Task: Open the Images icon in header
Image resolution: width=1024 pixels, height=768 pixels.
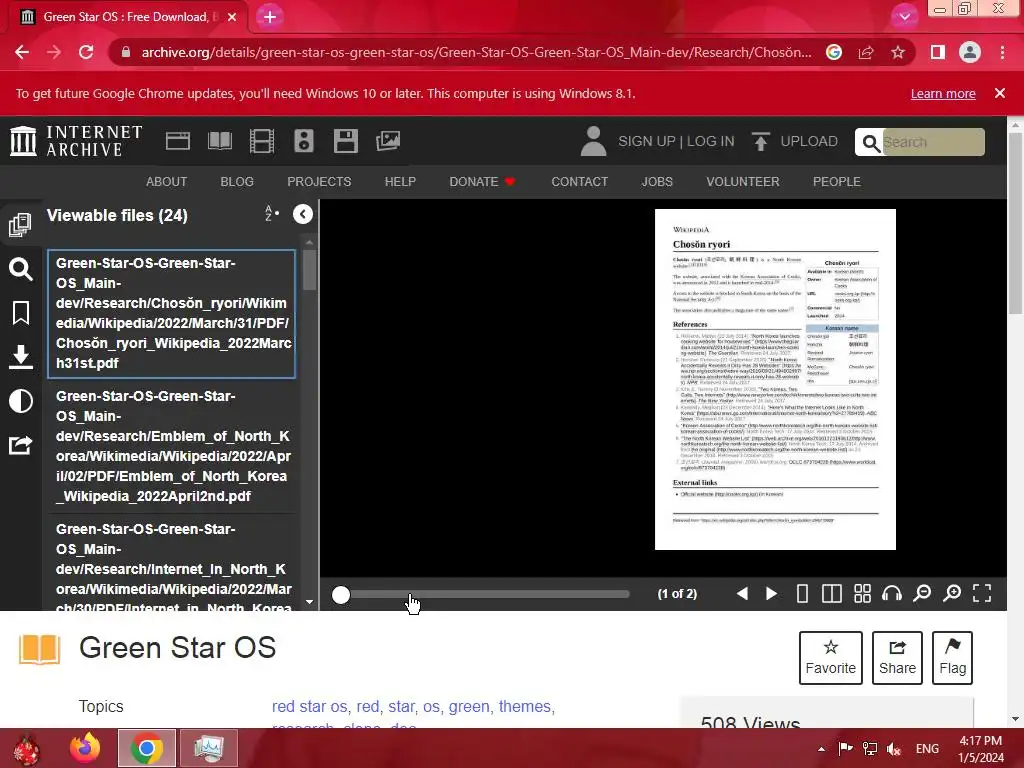Action: coord(388,141)
